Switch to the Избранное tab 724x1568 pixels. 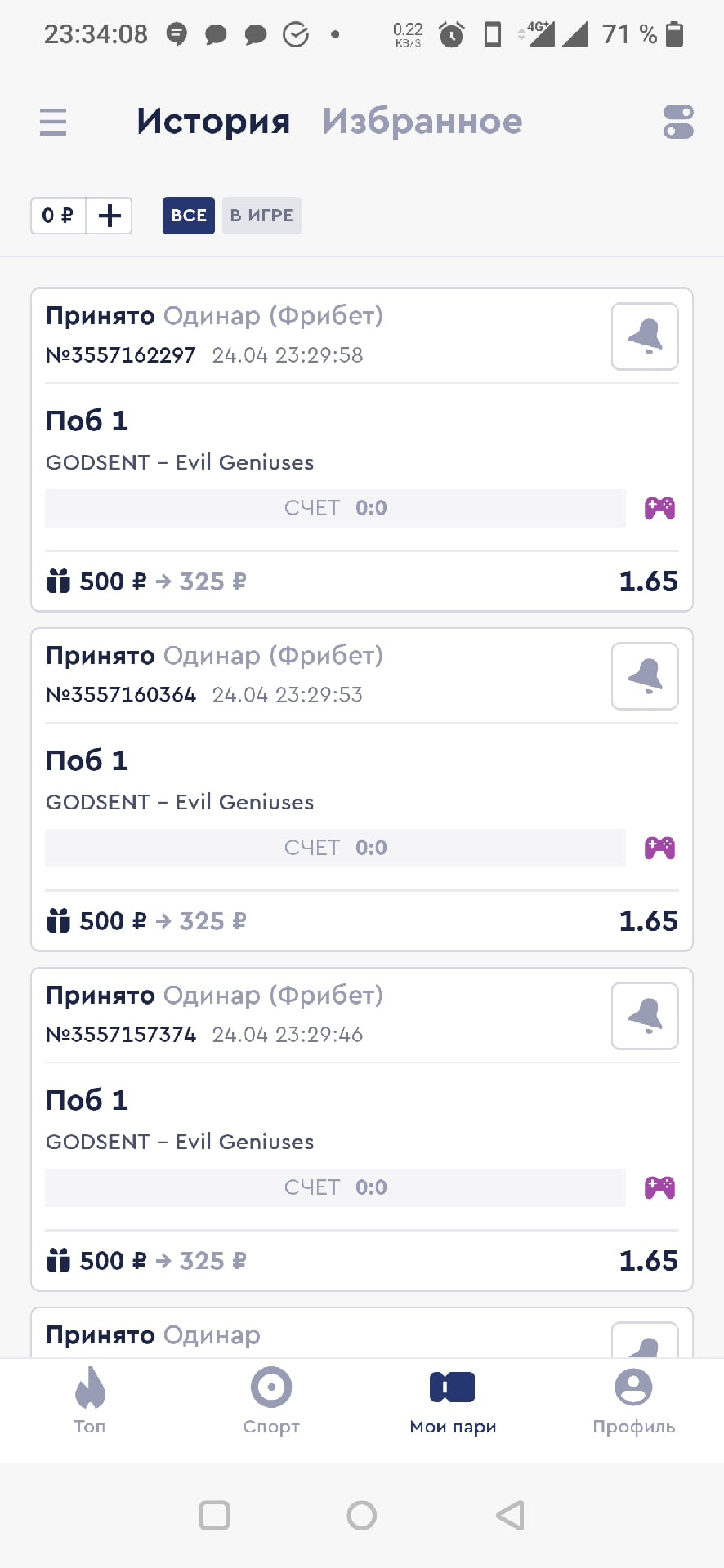click(422, 122)
